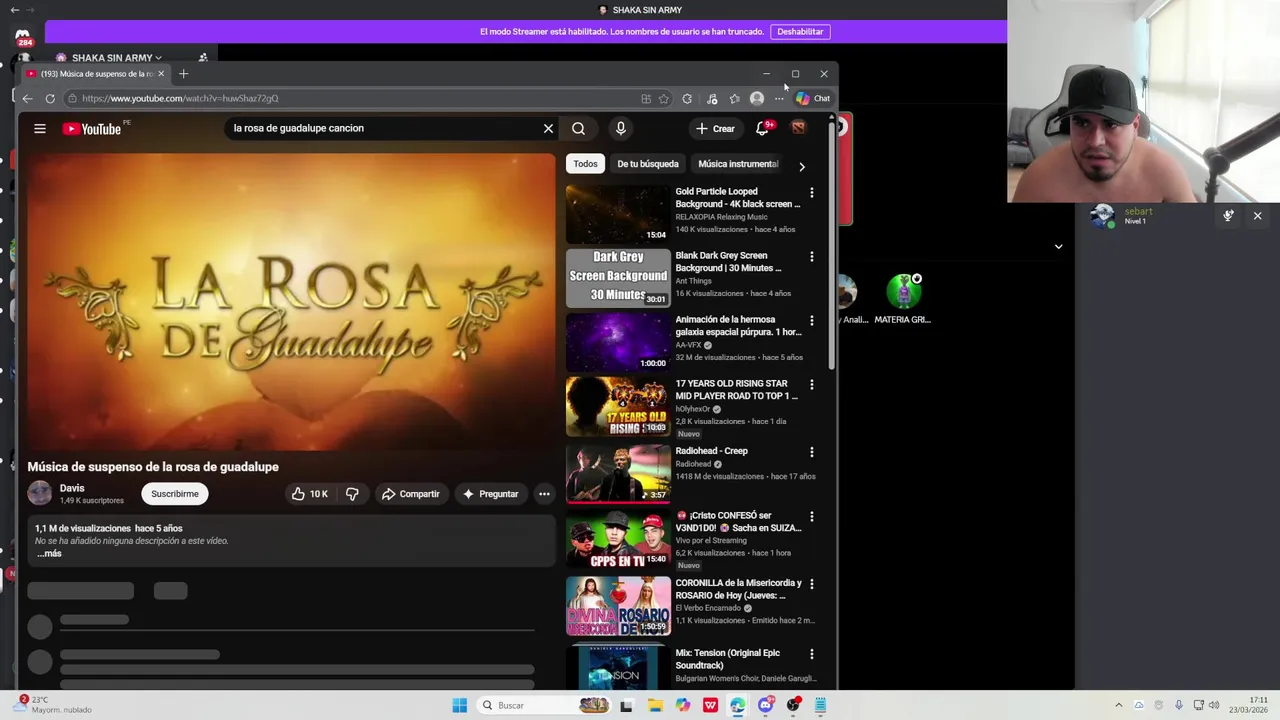The width and height of the screenshot is (1280, 720).
Task: Go to the YouTube home logo
Action: coord(92,128)
